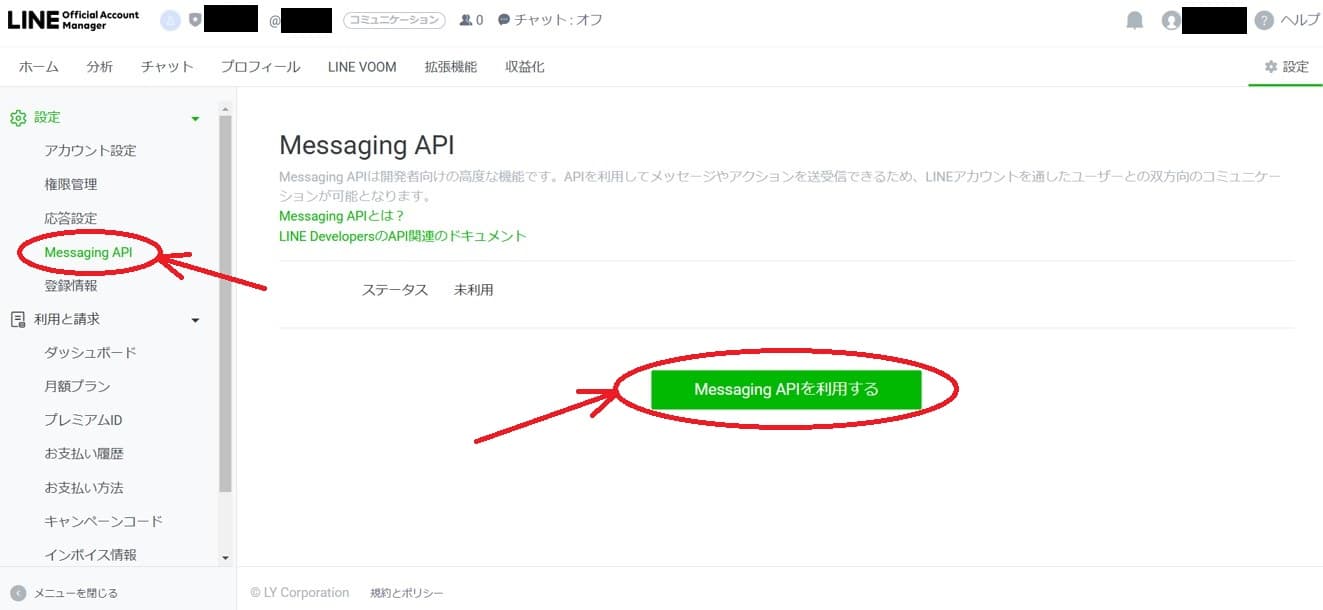Switch to the LINE VOOM tab

tap(362, 67)
